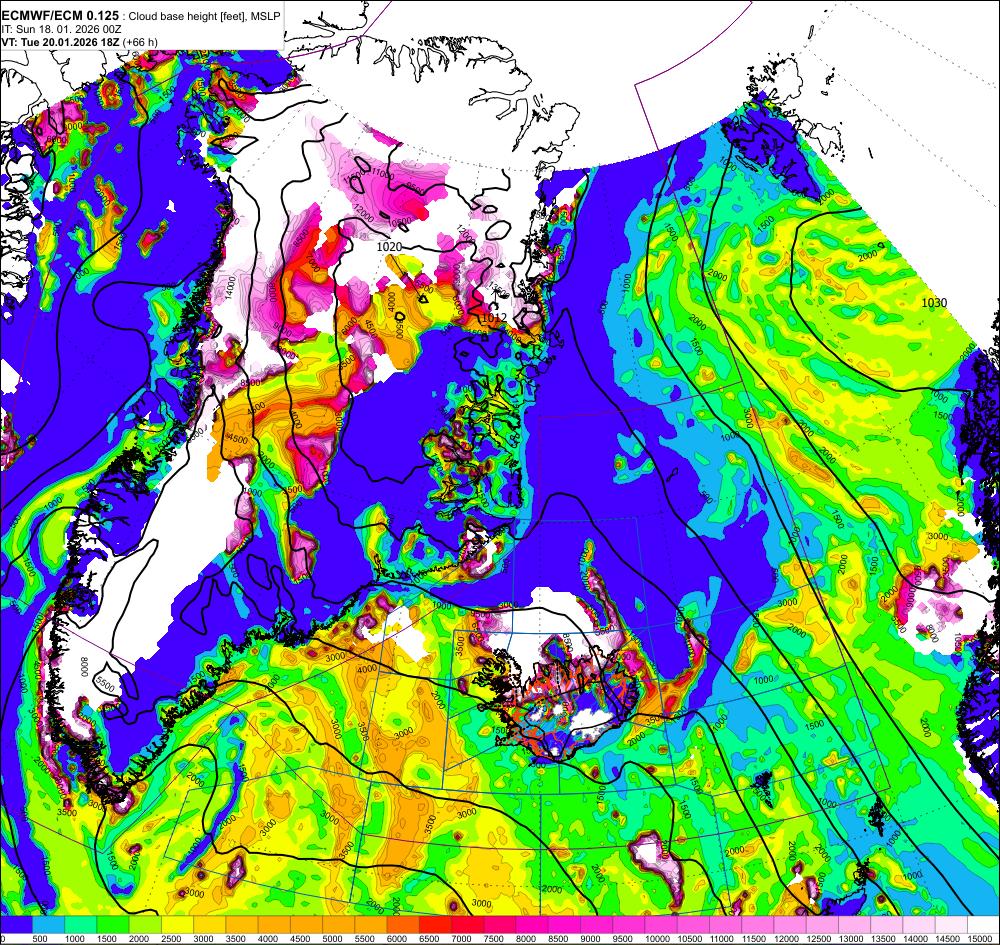Screen dimensions: 1000x945
Task: Click the yellow legend swatch between 2500 and 3000
Action: tap(177, 925)
